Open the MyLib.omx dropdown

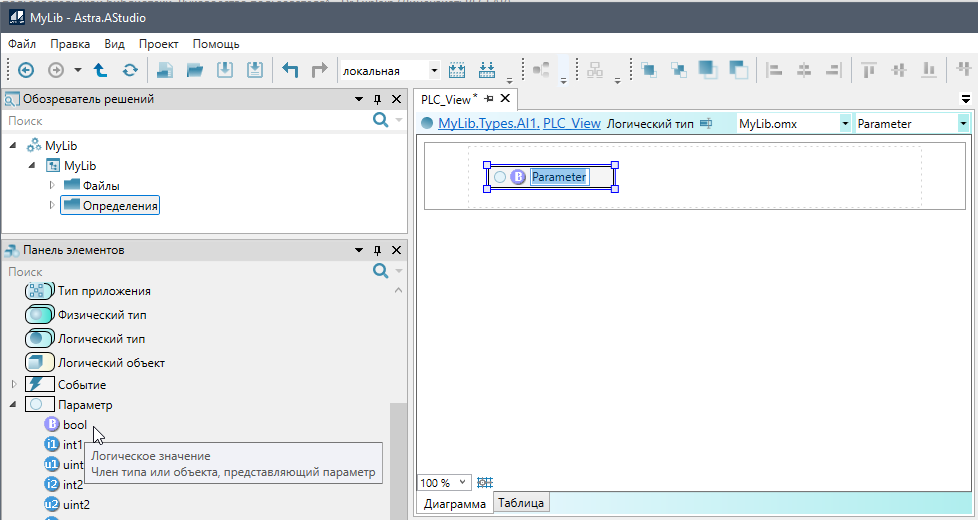click(845, 123)
